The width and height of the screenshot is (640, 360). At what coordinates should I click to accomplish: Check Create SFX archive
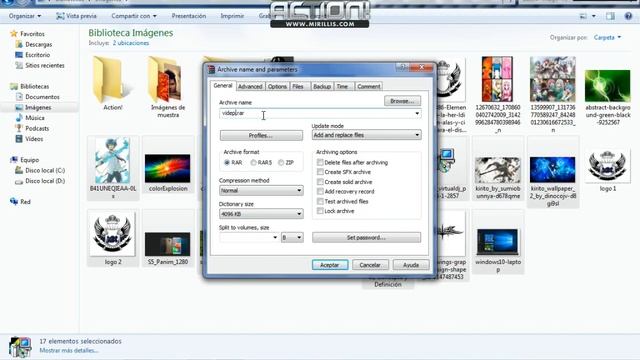pos(320,172)
